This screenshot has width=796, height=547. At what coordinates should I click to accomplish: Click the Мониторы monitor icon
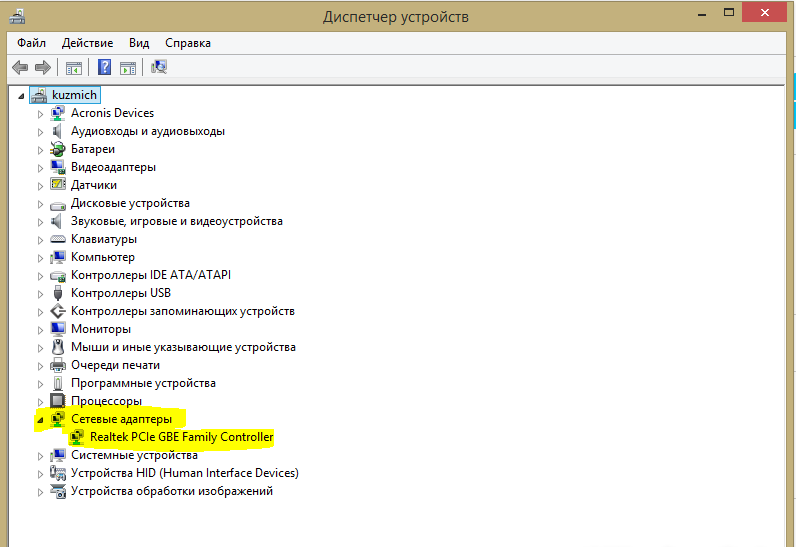58,329
